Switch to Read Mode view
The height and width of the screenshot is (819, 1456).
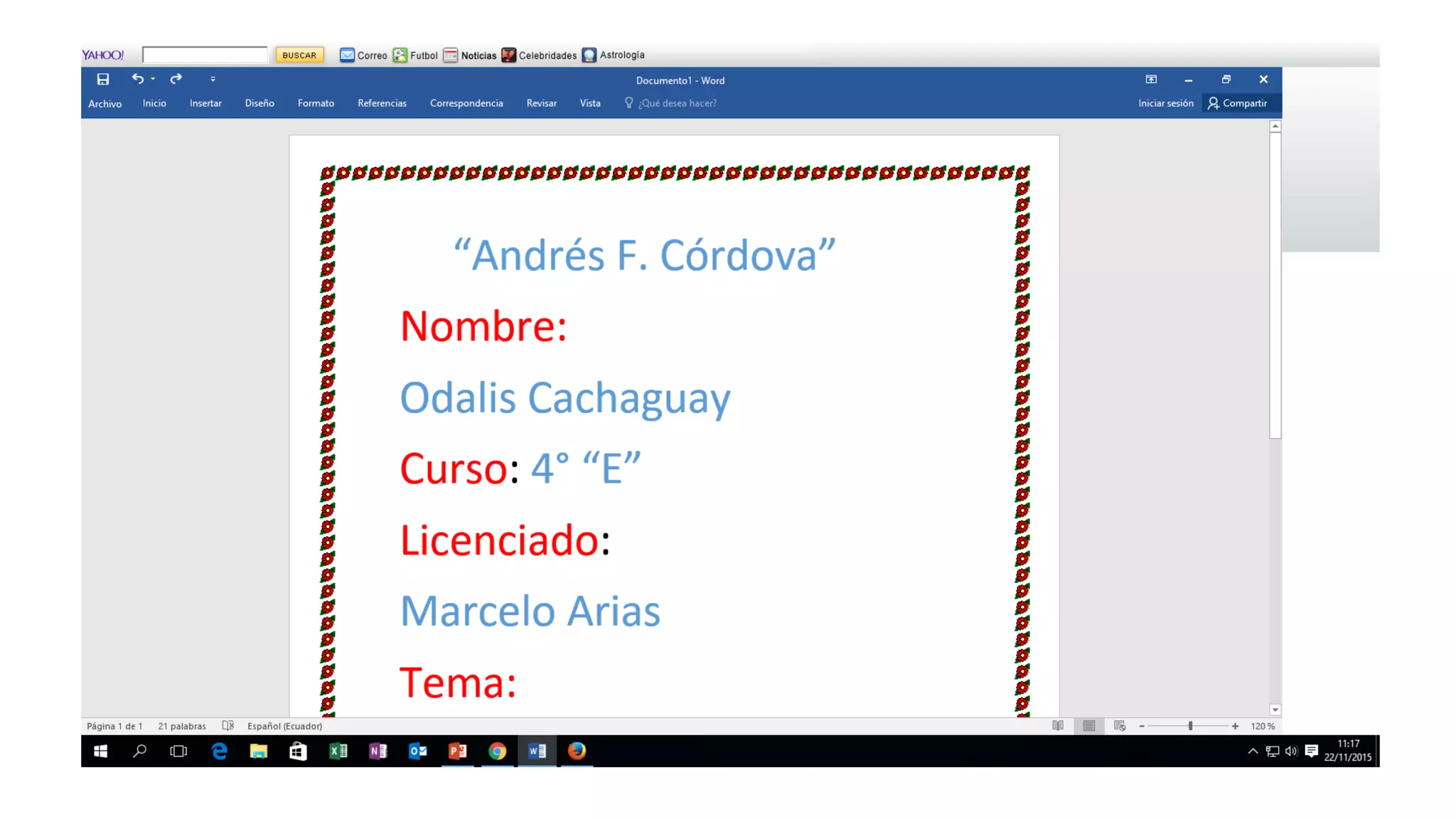click(x=1058, y=726)
